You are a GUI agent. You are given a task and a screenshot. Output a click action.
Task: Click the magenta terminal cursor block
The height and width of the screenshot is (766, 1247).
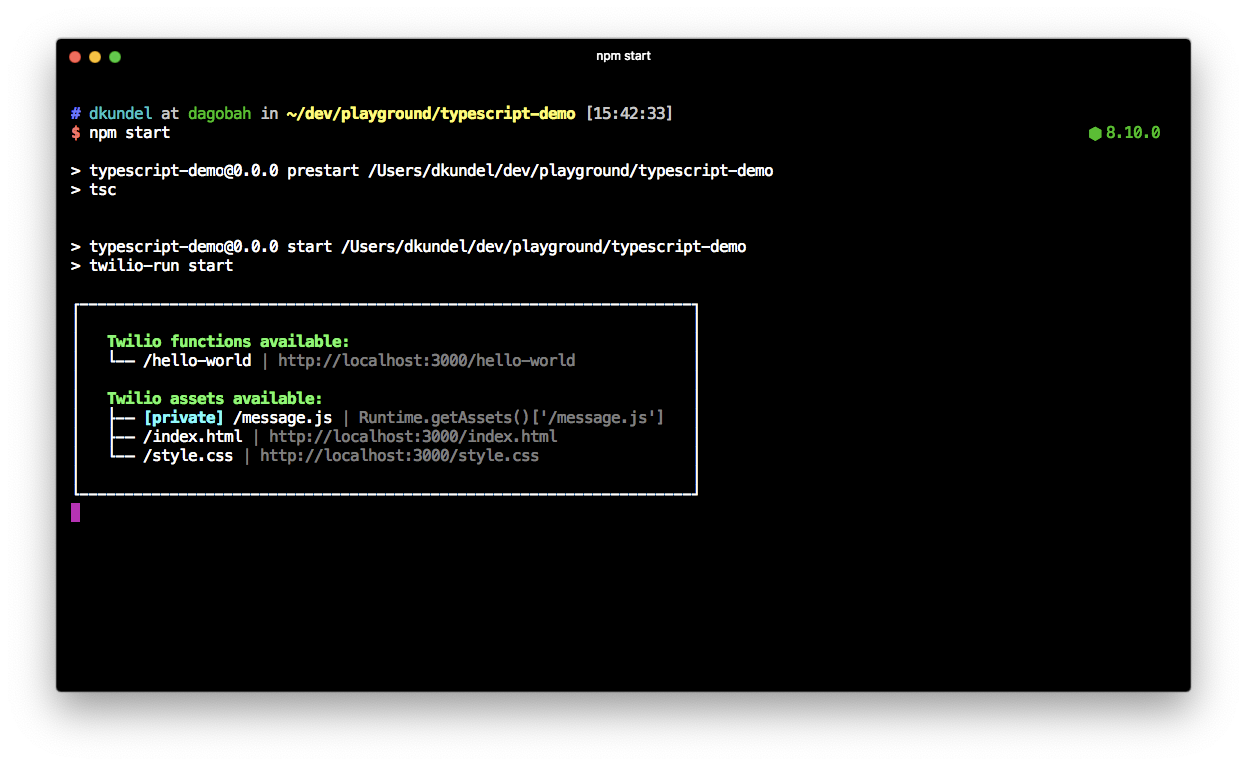[x=75, y=512]
